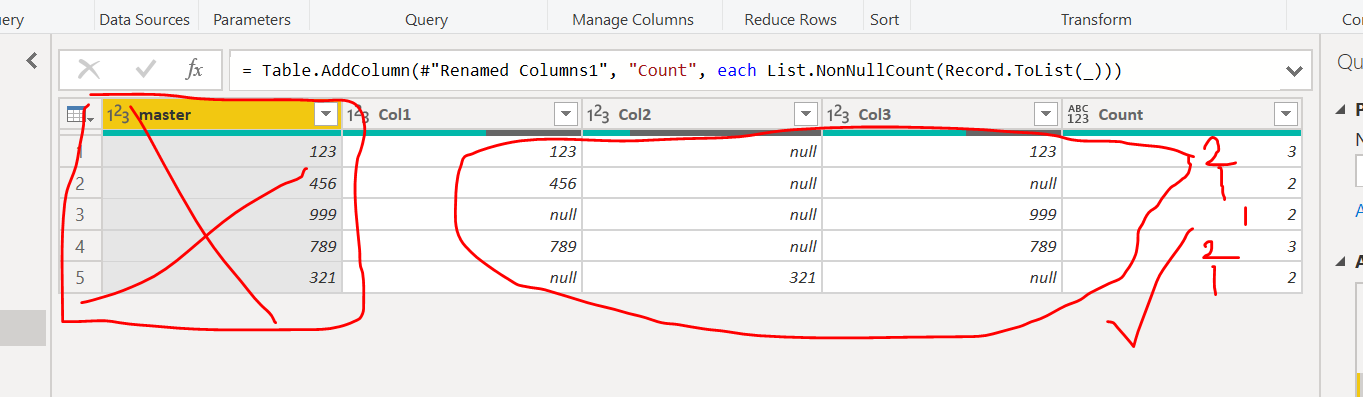Select row number 5 in the grid
This screenshot has height=397, width=1363.
(x=80, y=278)
